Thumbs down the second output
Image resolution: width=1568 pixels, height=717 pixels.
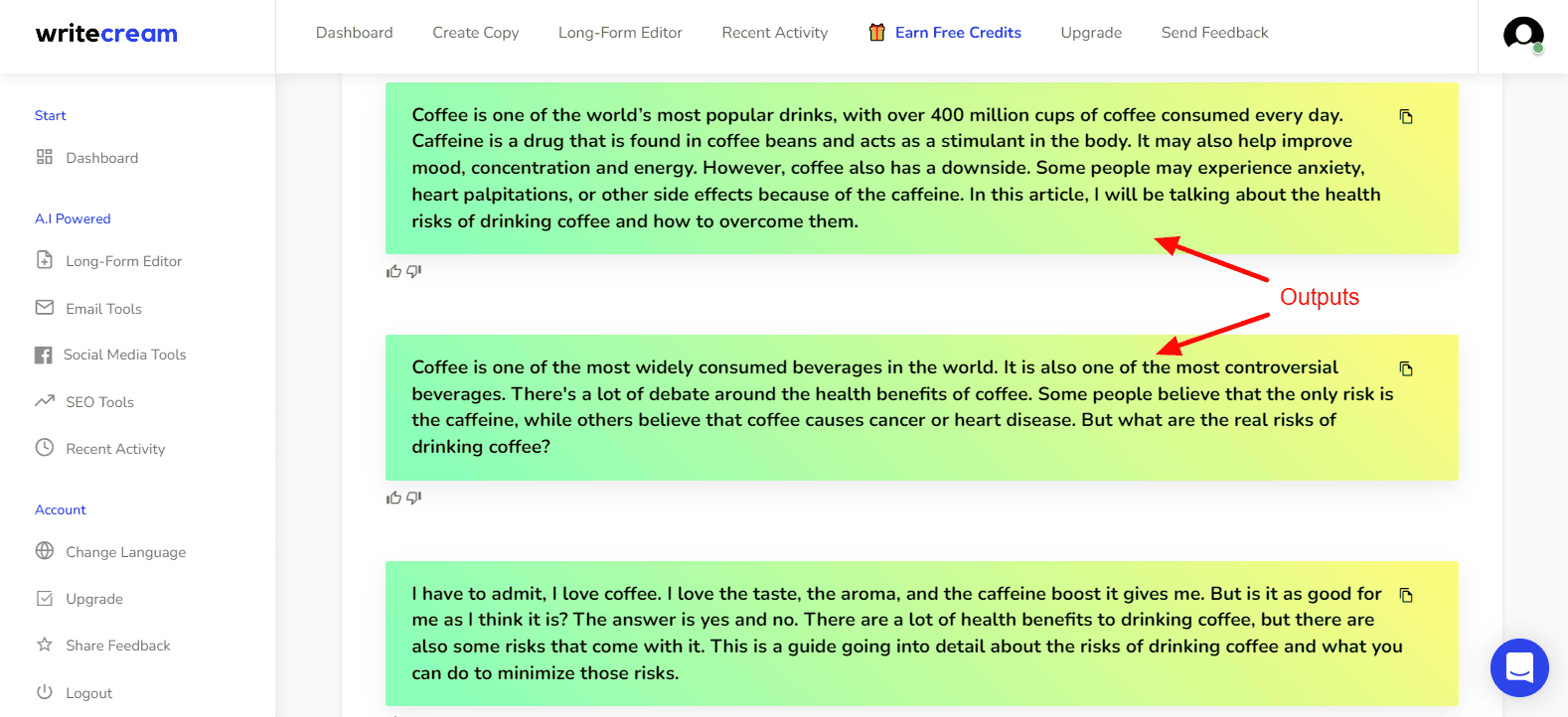coord(414,498)
